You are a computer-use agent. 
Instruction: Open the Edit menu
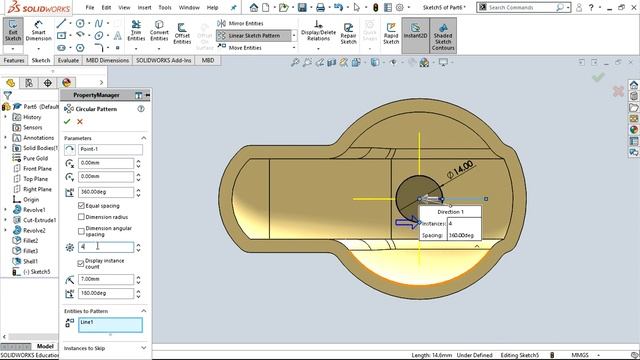click(x=106, y=7)
